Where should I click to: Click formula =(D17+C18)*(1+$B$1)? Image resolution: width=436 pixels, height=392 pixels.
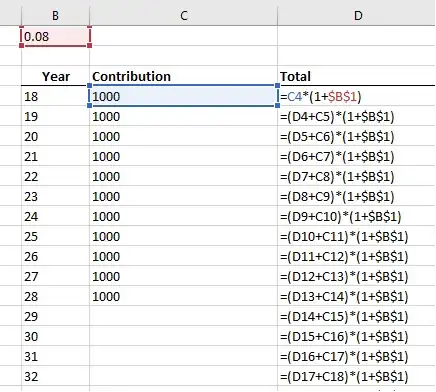(x=357, y=376)
